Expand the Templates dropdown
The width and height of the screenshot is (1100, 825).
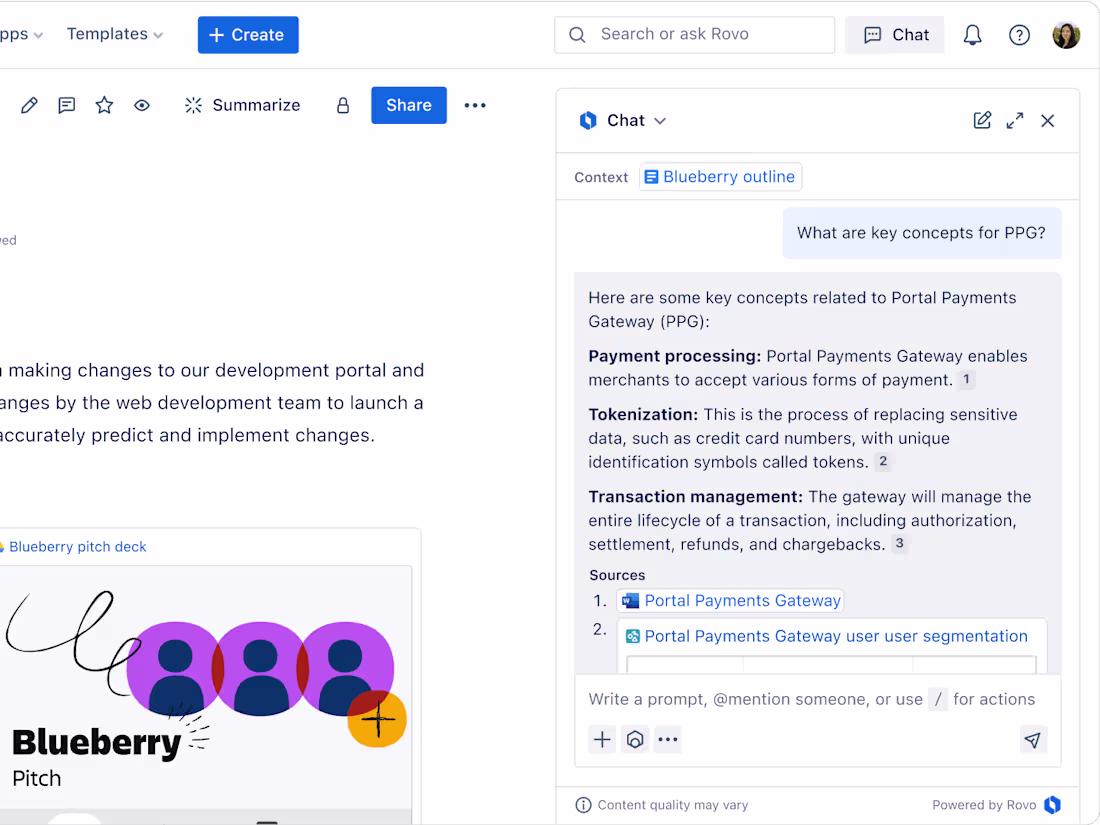114,33
